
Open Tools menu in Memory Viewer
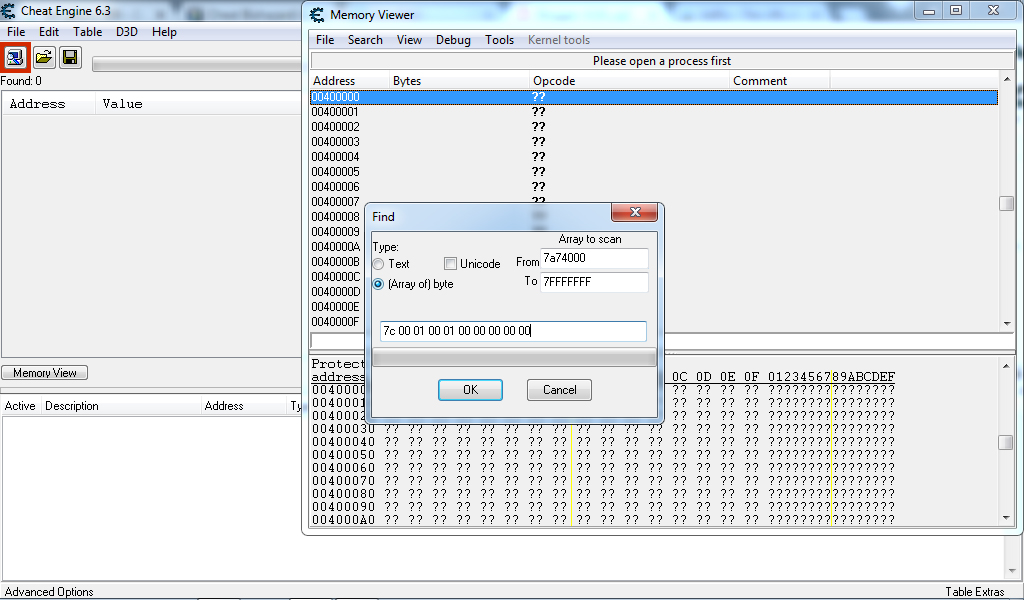click(x=500, y=40)
